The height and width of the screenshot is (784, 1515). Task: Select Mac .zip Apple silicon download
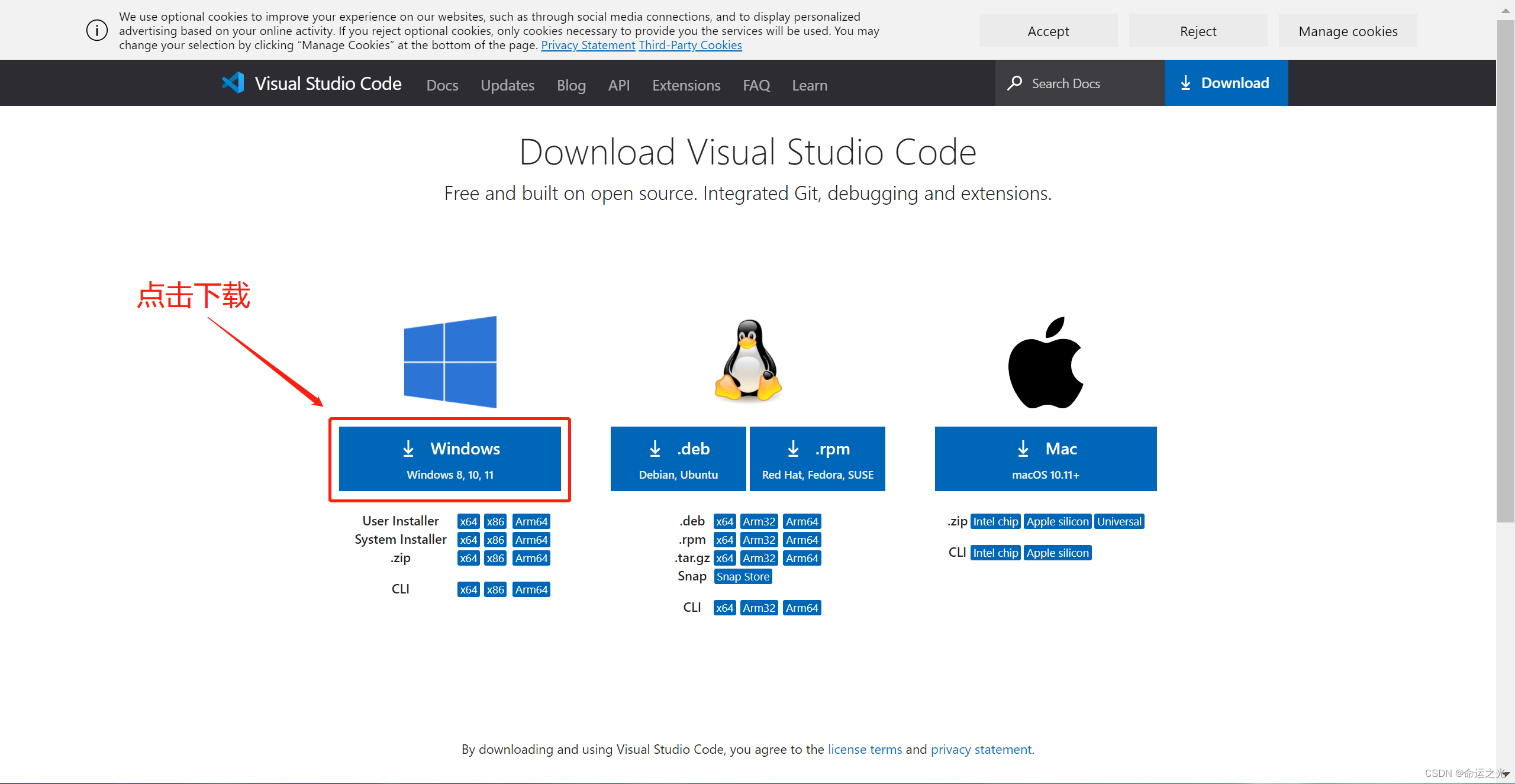[1058, 521]
